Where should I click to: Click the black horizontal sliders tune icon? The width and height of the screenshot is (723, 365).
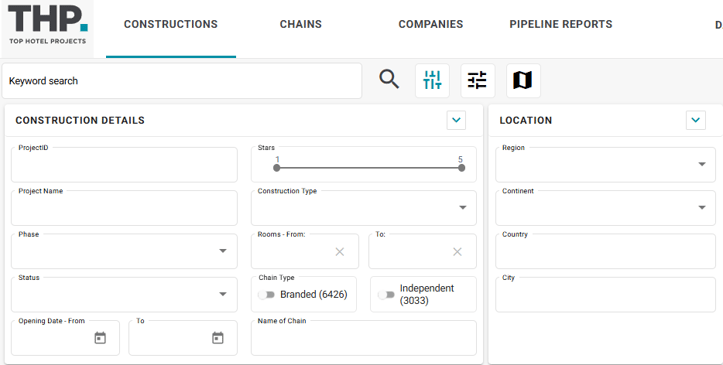(x=477, y=80)
